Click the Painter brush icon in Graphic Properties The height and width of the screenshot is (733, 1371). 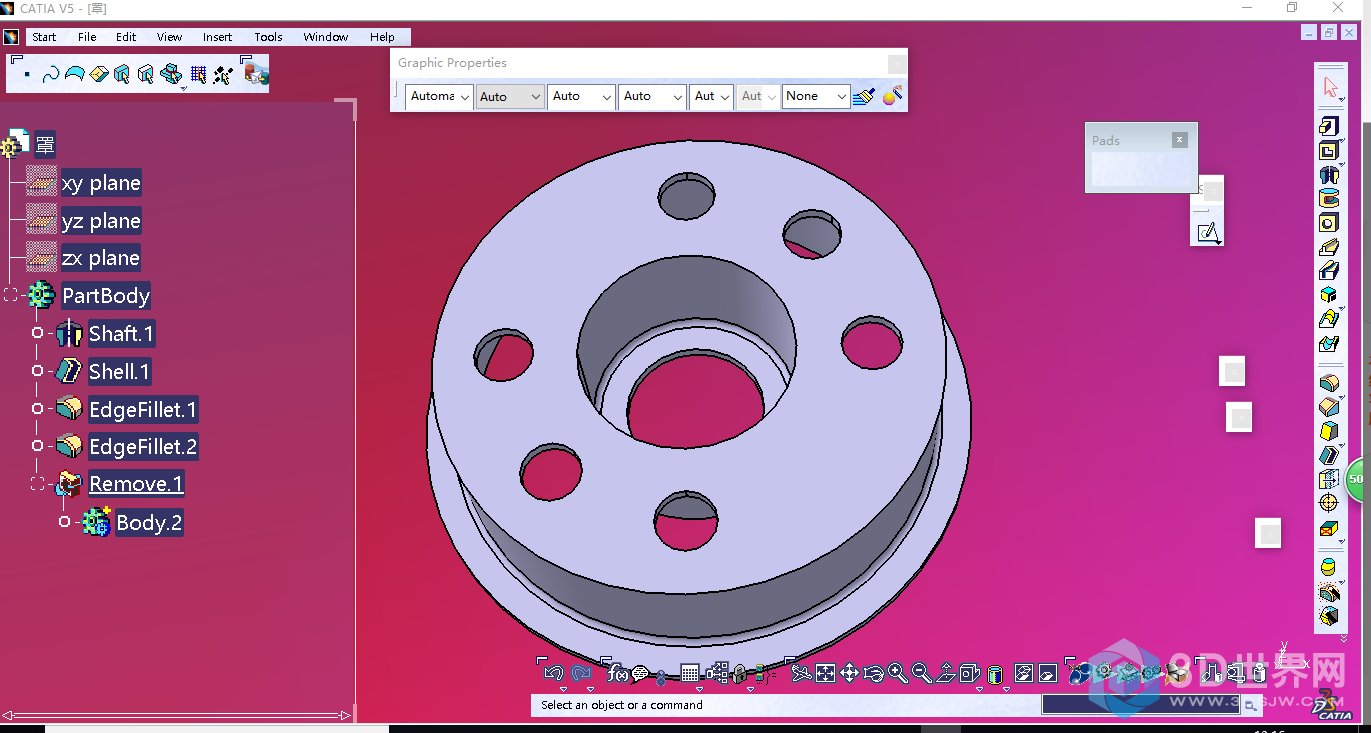865,96
